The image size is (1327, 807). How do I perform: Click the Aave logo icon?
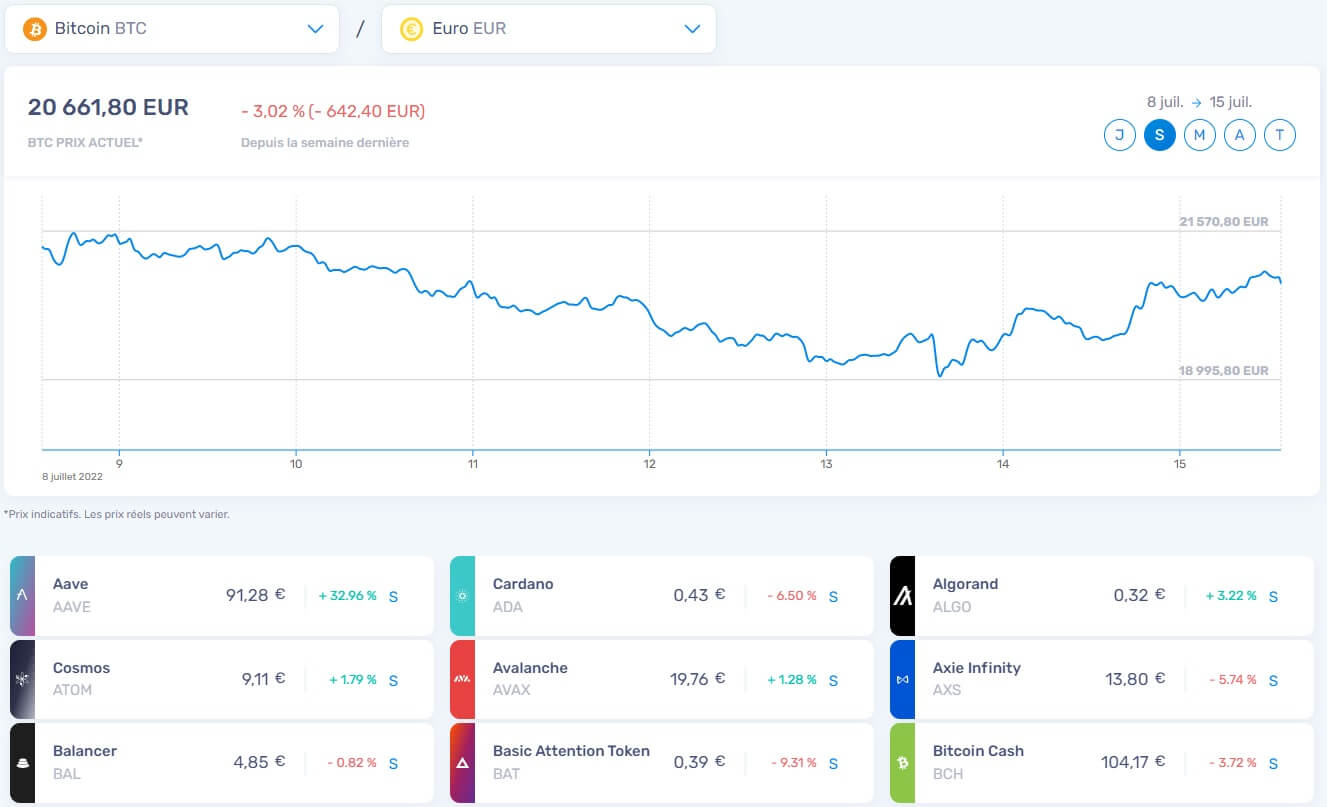click(22, 596)
